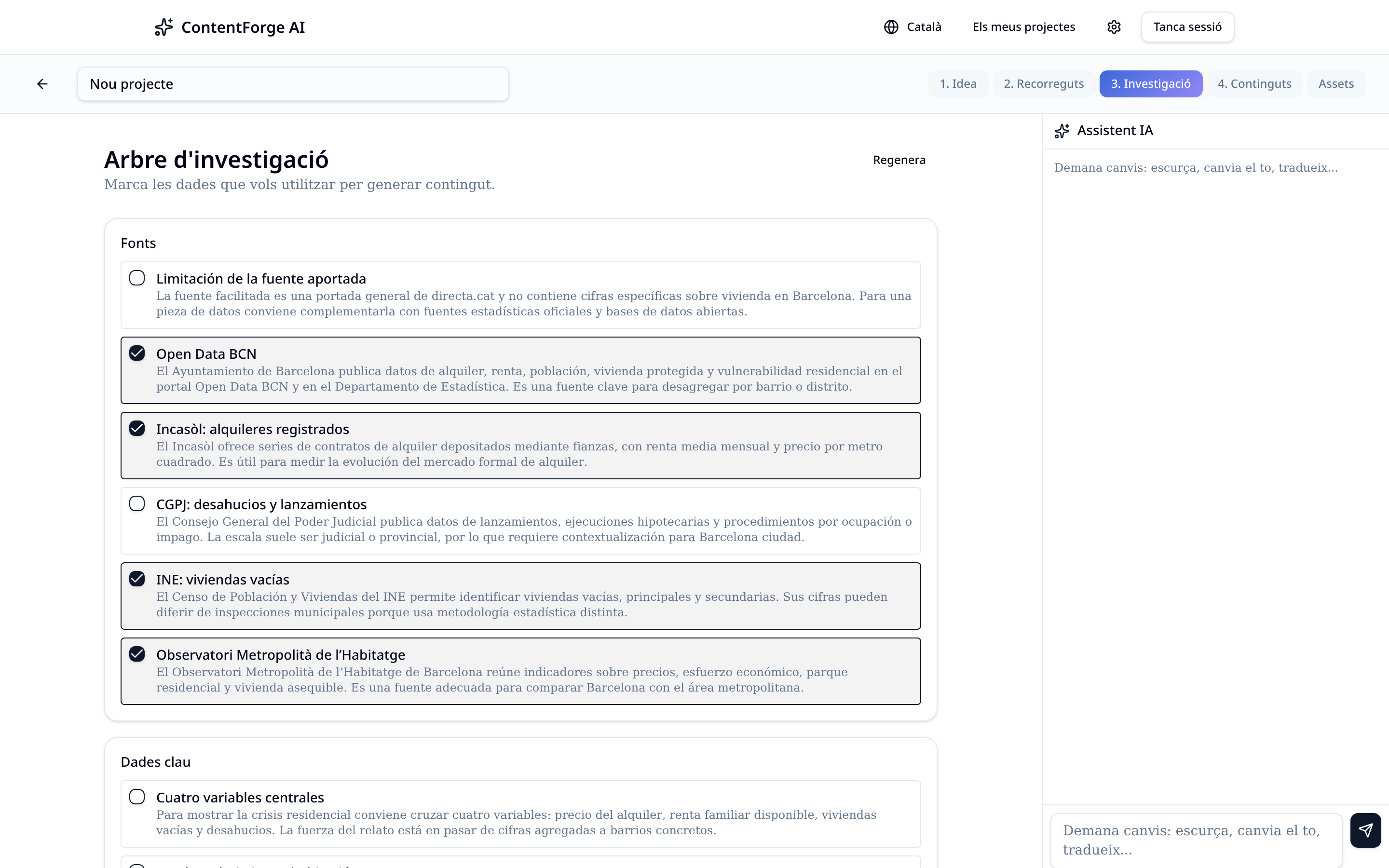Select the 3. Investigació tab

[x=1151, y=84]
